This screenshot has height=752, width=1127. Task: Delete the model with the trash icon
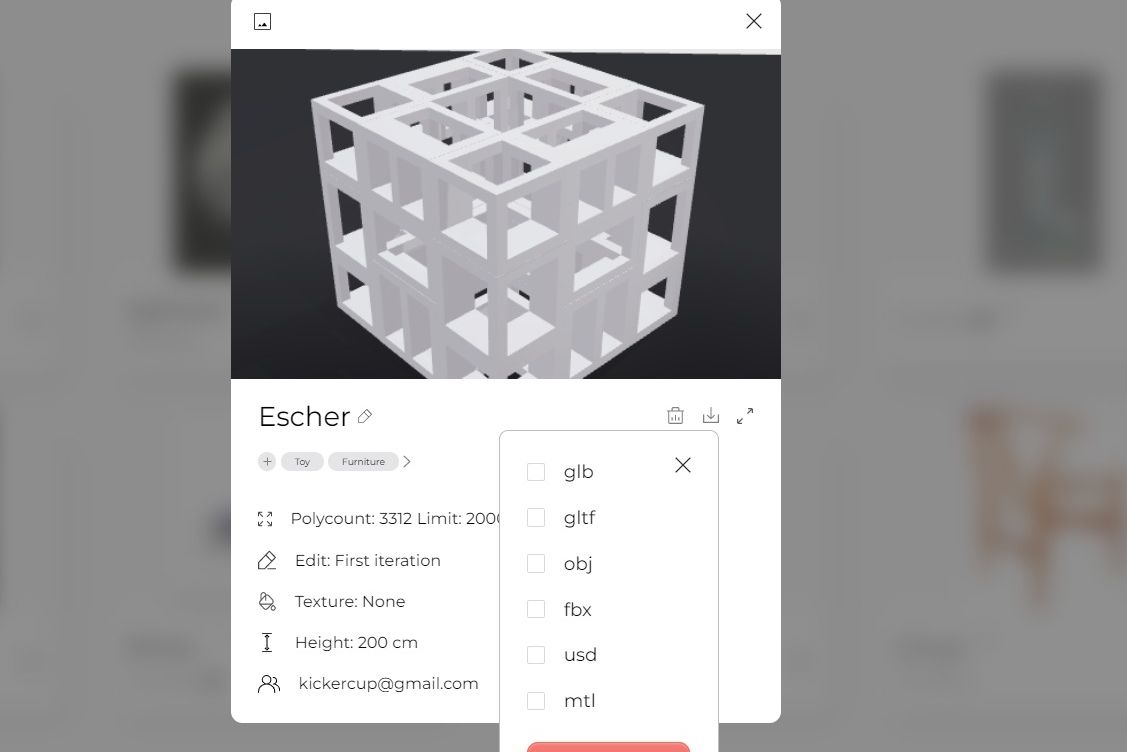coord(675,416)
